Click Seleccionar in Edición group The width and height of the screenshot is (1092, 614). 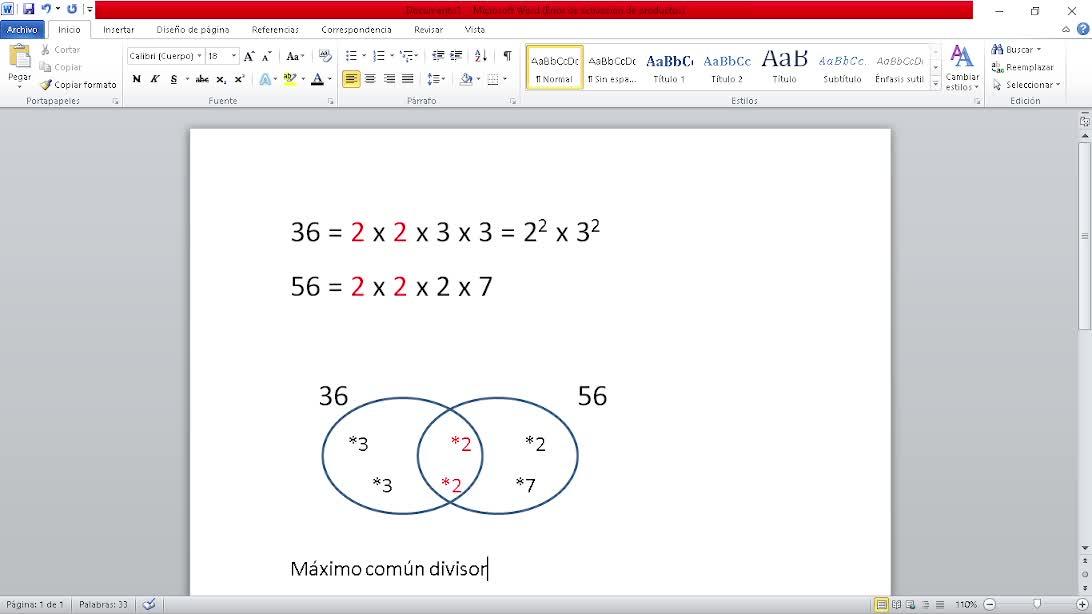click(x=1026, y=84)
